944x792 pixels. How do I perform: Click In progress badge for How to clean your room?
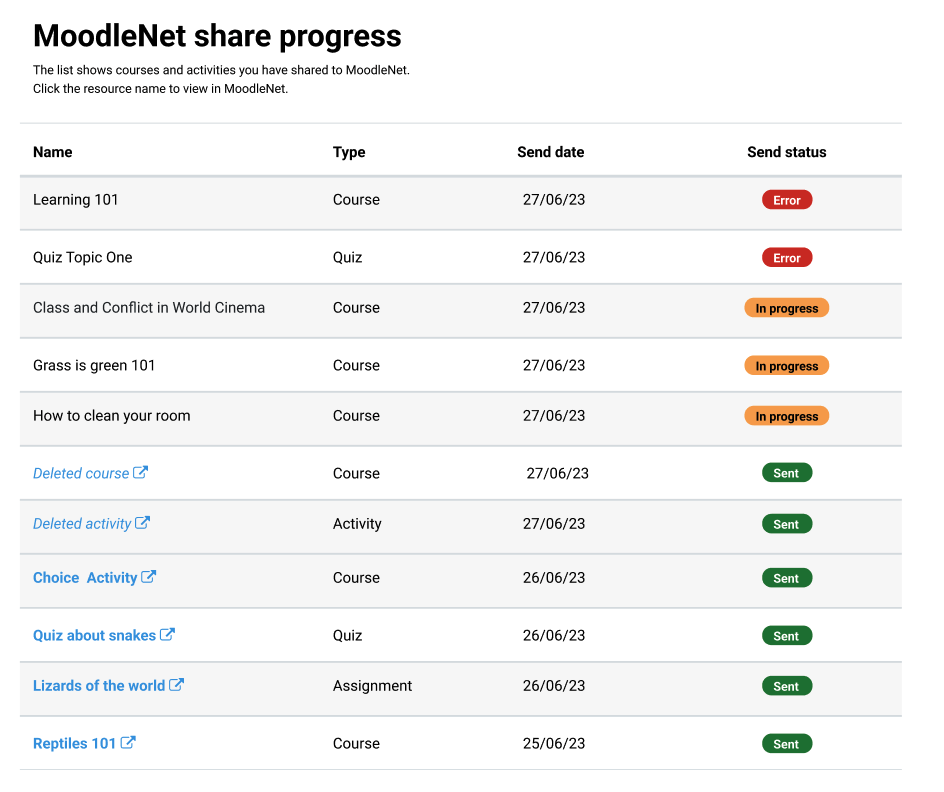pos(787,416)
